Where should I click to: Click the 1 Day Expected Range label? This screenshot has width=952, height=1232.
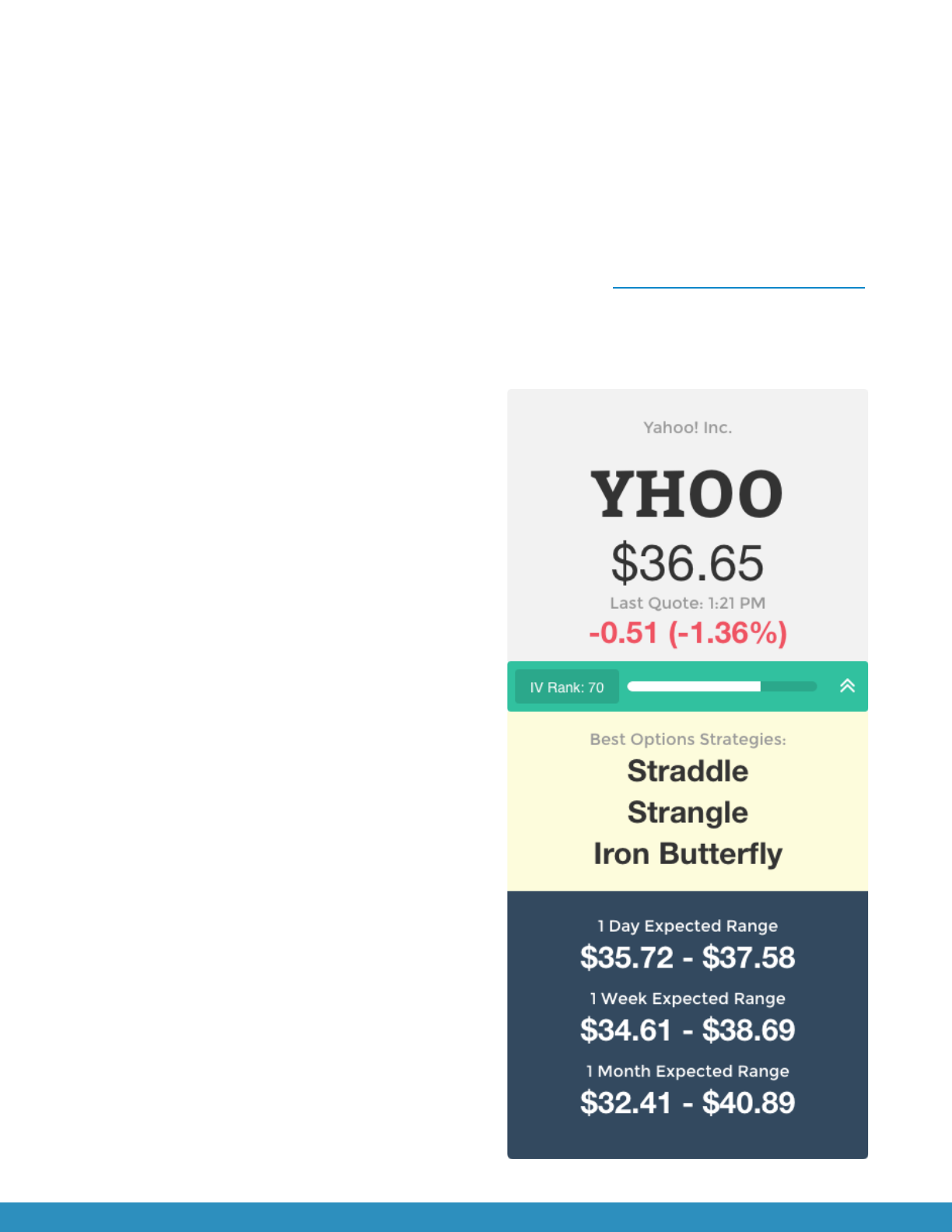tap(688, 926)
